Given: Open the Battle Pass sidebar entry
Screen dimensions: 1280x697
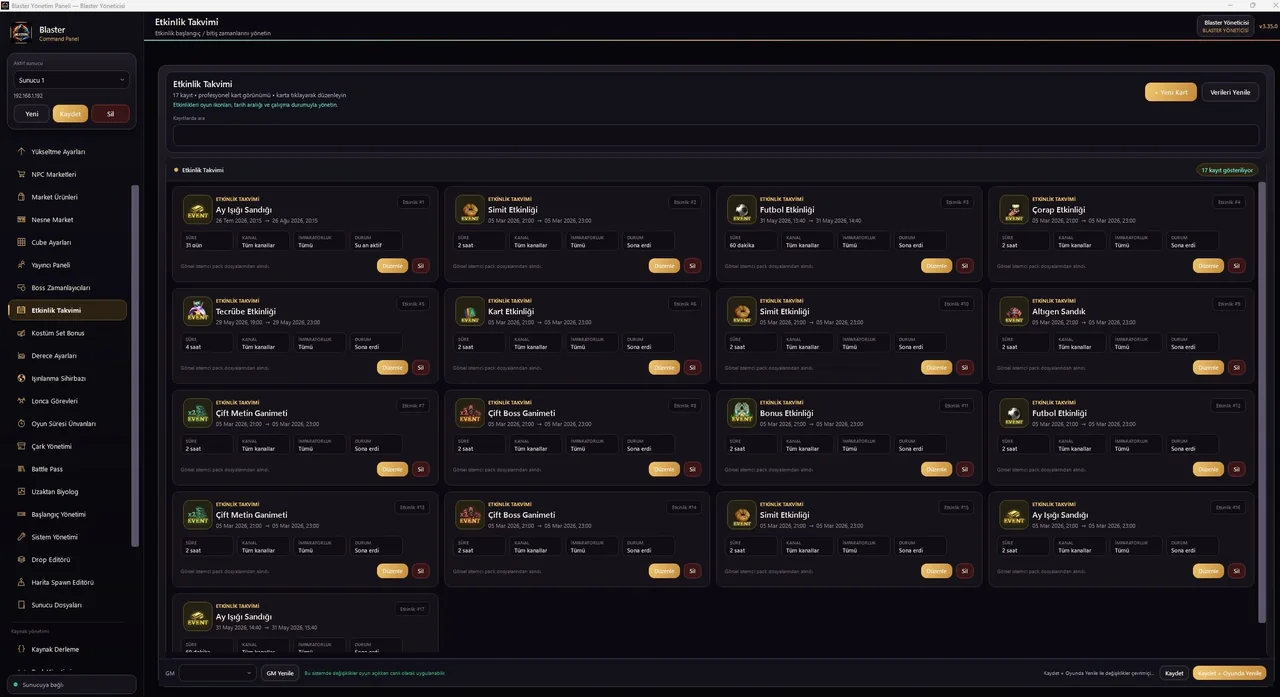Looking at the screenshot, I should pos(67,469).
